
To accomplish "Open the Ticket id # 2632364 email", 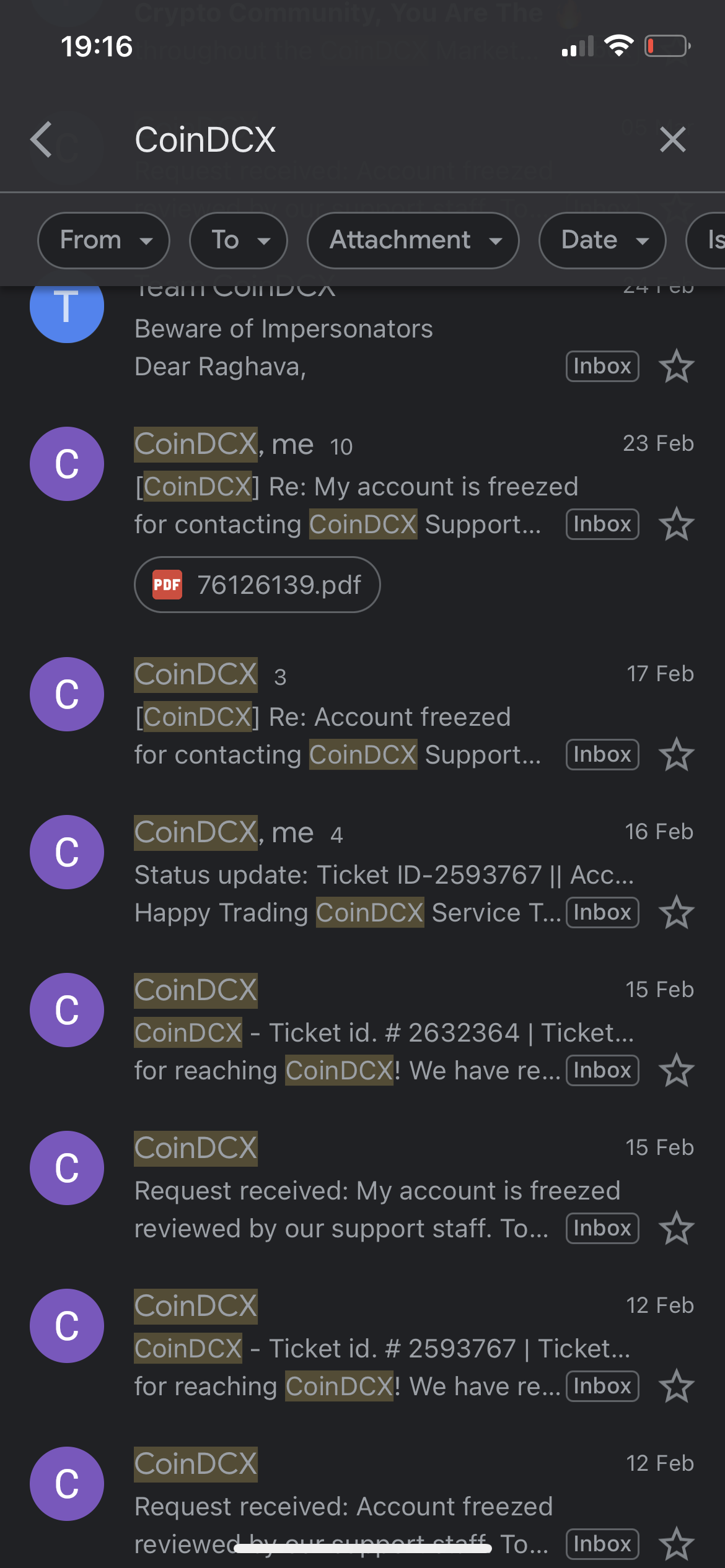I will pos(384,1032).
